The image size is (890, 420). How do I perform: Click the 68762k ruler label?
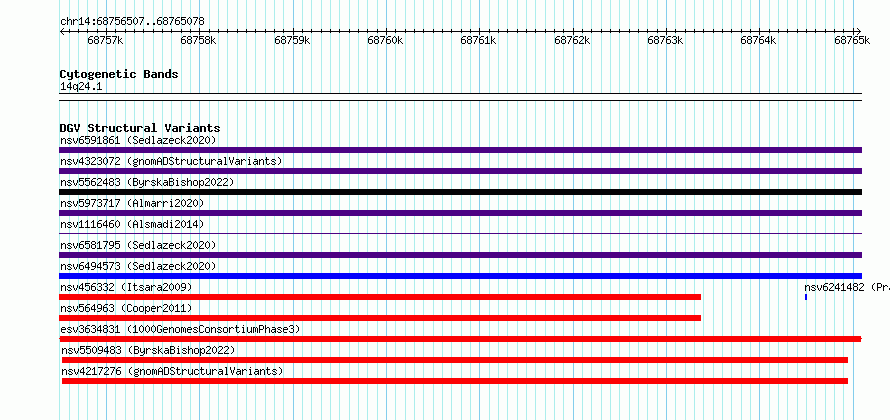coord(572,40)
